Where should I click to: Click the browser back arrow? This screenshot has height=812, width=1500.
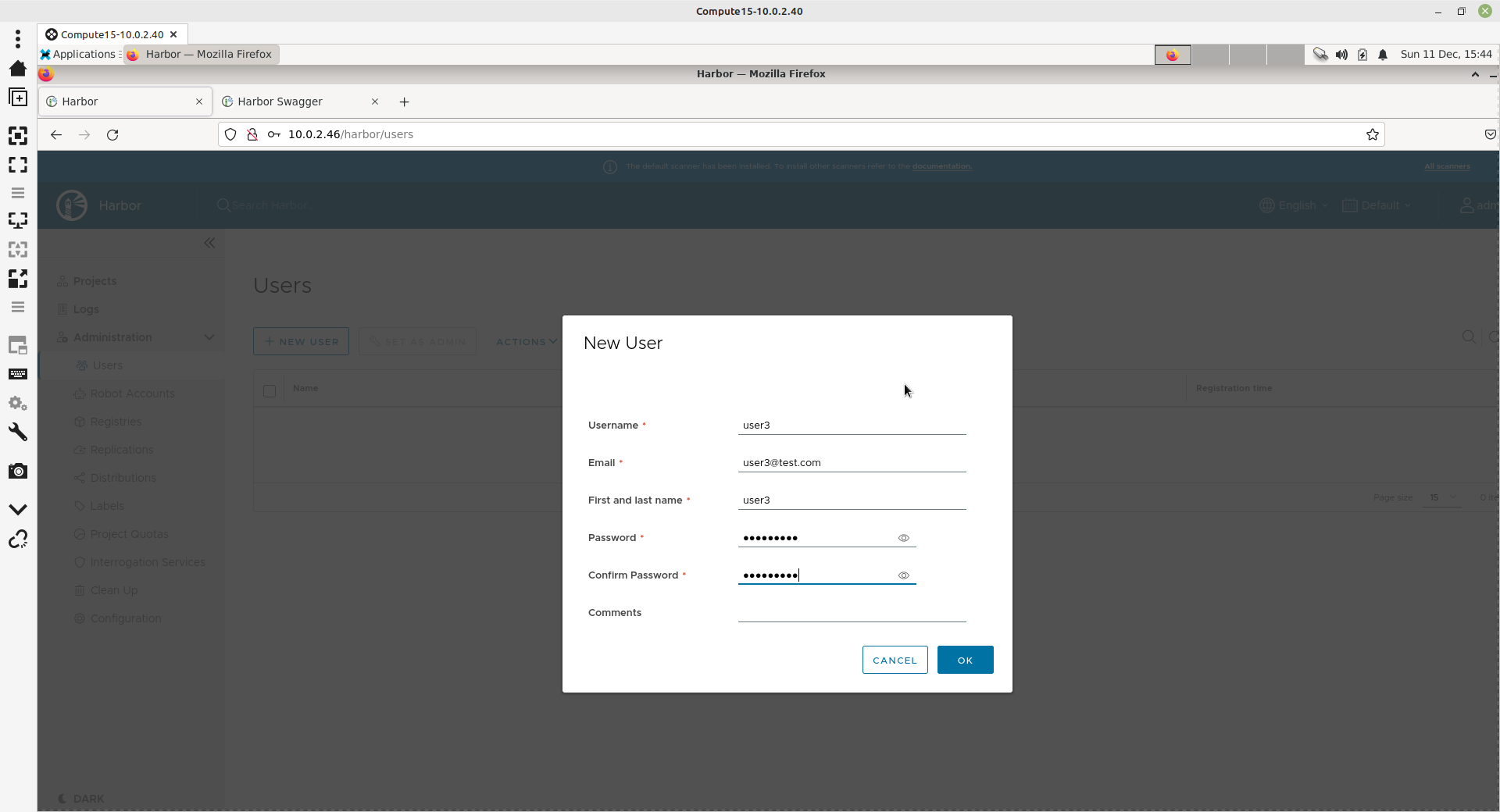click(56, 134)
